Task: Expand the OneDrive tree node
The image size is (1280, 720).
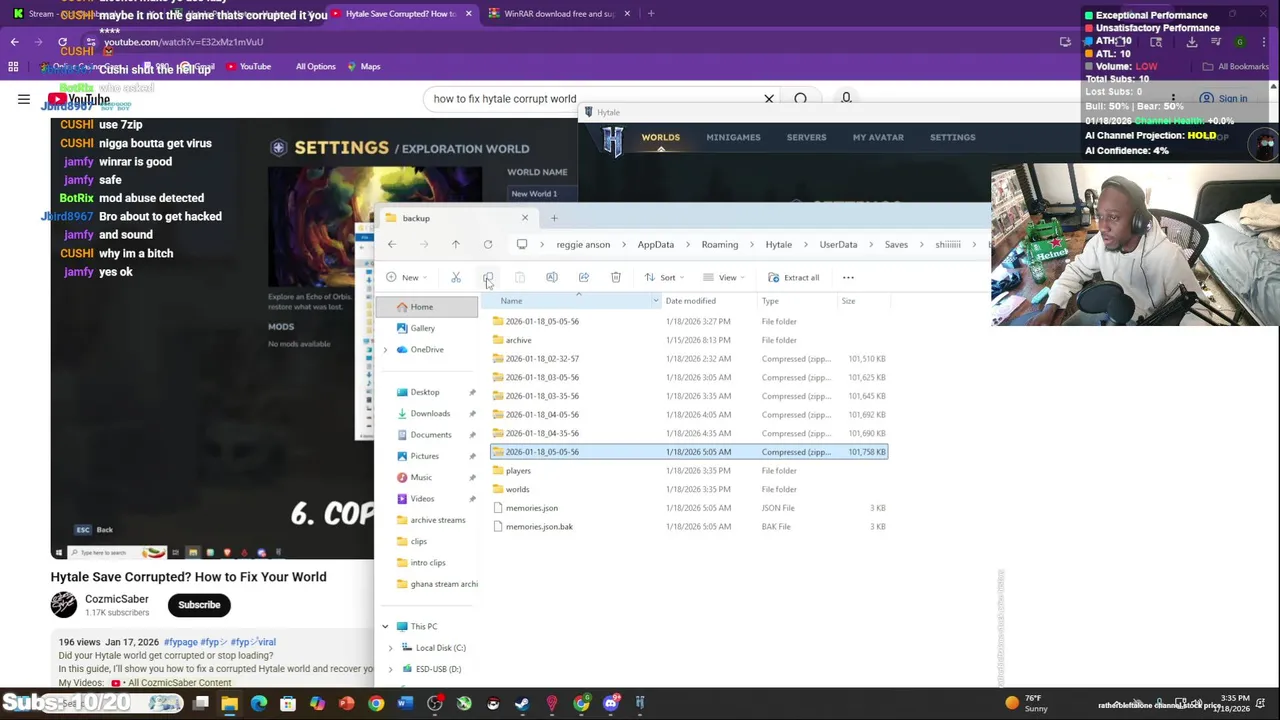Action: tap(385, 350)
